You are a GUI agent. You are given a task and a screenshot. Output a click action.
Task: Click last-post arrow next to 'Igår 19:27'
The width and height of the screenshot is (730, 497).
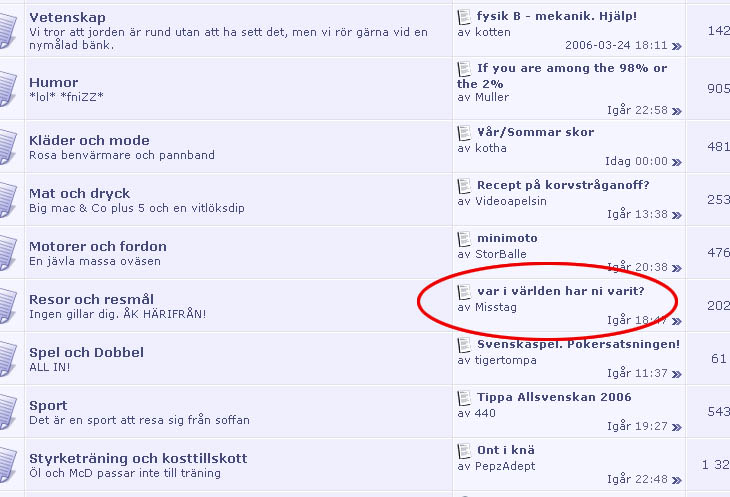(x=676, y=427)
